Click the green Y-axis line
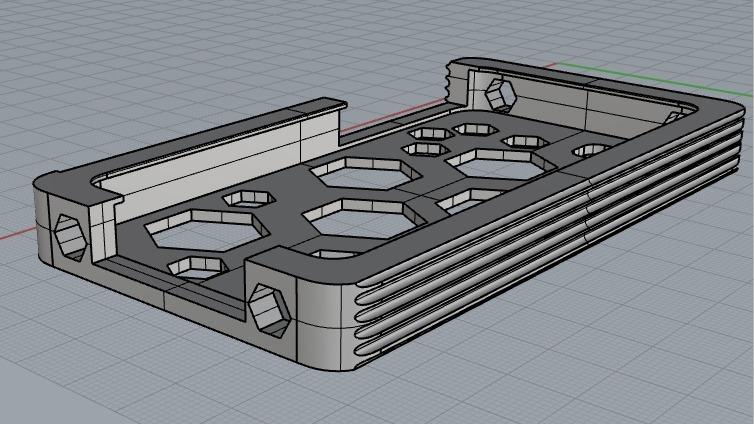 [x=654, y=78]
